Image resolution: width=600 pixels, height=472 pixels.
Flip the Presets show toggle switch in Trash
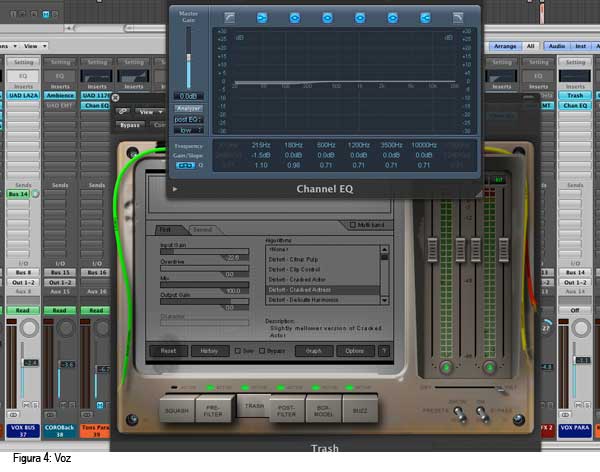coord(458,413)
